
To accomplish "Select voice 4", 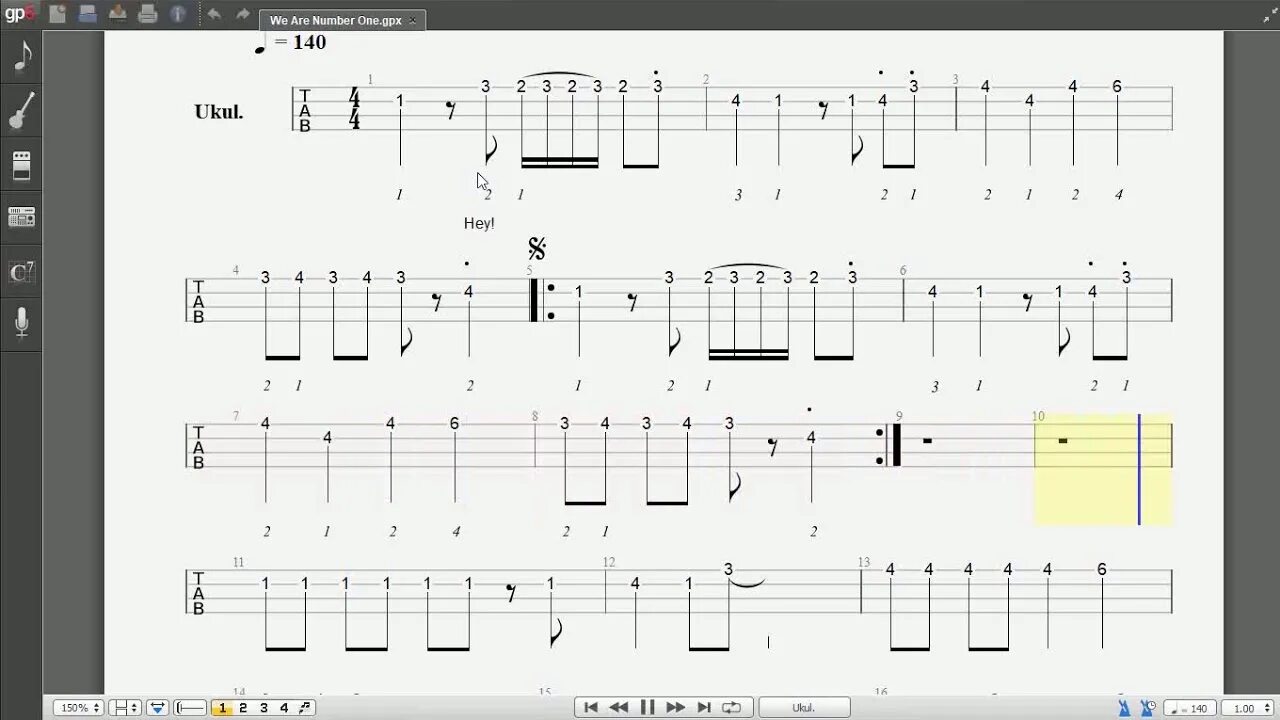I will click(x=284, y=708).
